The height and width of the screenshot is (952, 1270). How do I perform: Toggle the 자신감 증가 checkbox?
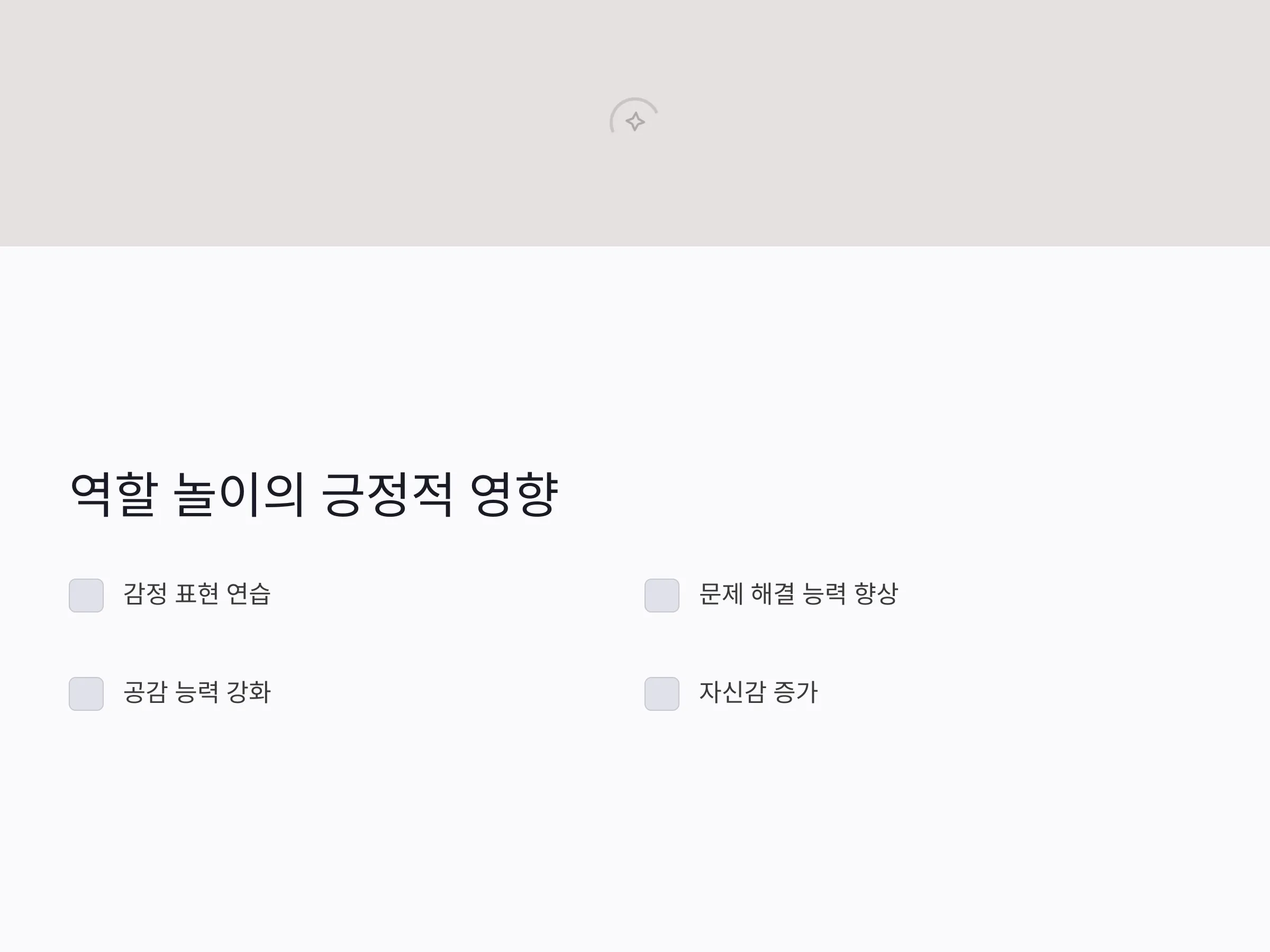pyautogui.click(x=662, y=694)
